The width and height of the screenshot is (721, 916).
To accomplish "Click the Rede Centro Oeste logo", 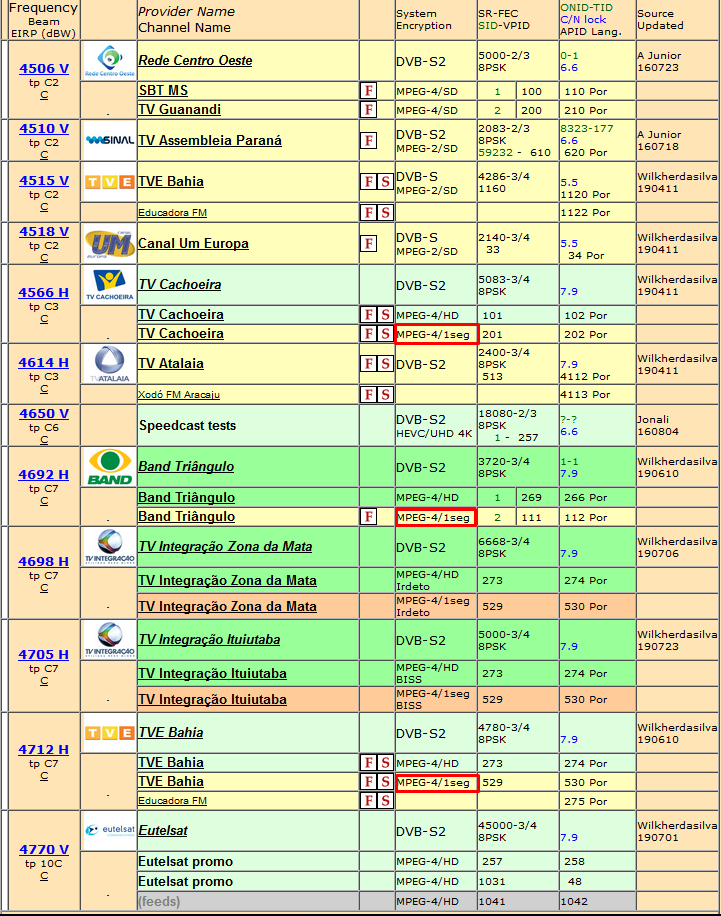I will [x=109, y=61].
